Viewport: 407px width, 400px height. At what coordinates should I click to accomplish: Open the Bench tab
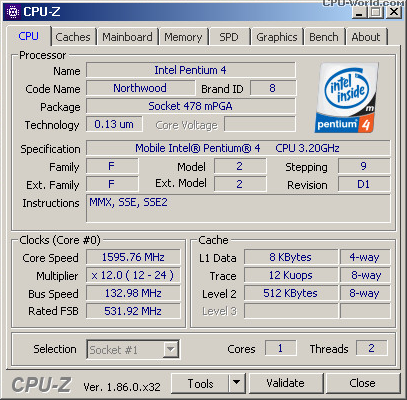coord(324,37)
